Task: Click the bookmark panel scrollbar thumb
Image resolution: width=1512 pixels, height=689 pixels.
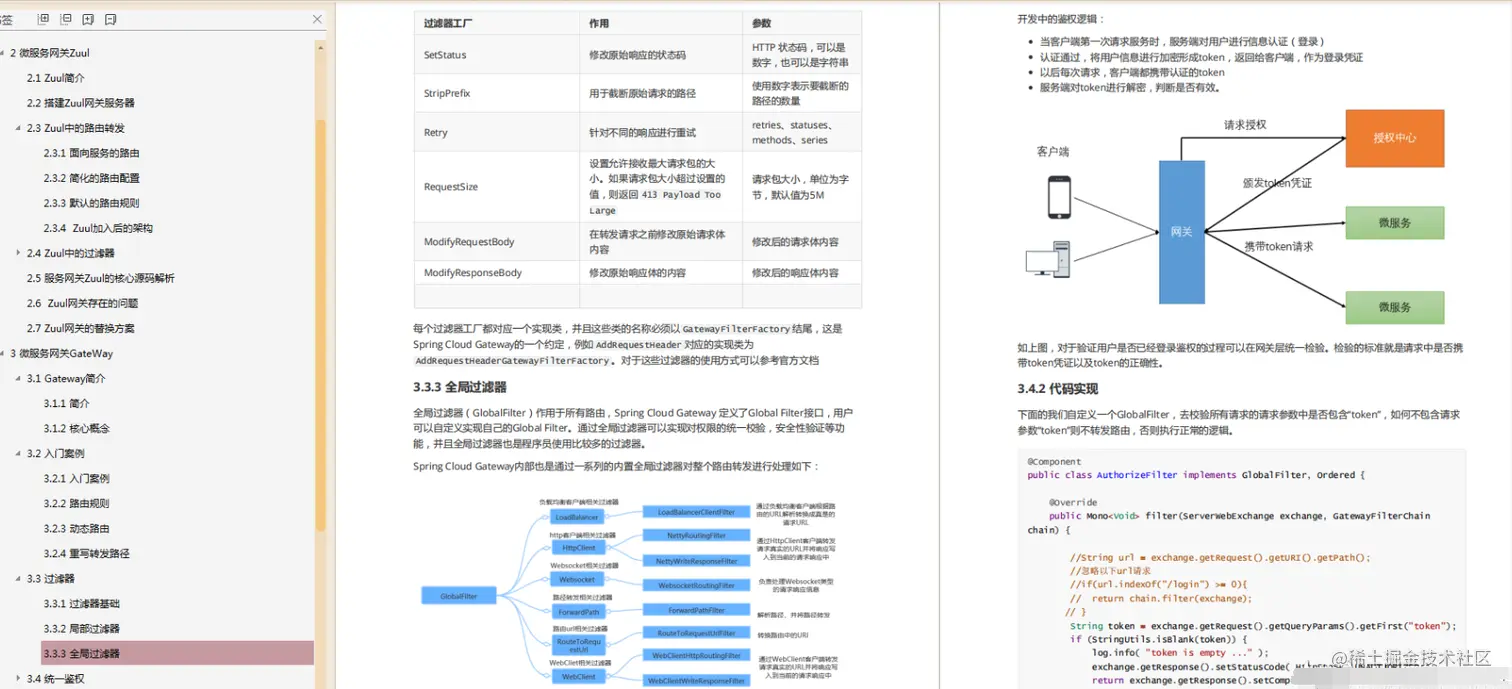Action: (x=321, y=325)
